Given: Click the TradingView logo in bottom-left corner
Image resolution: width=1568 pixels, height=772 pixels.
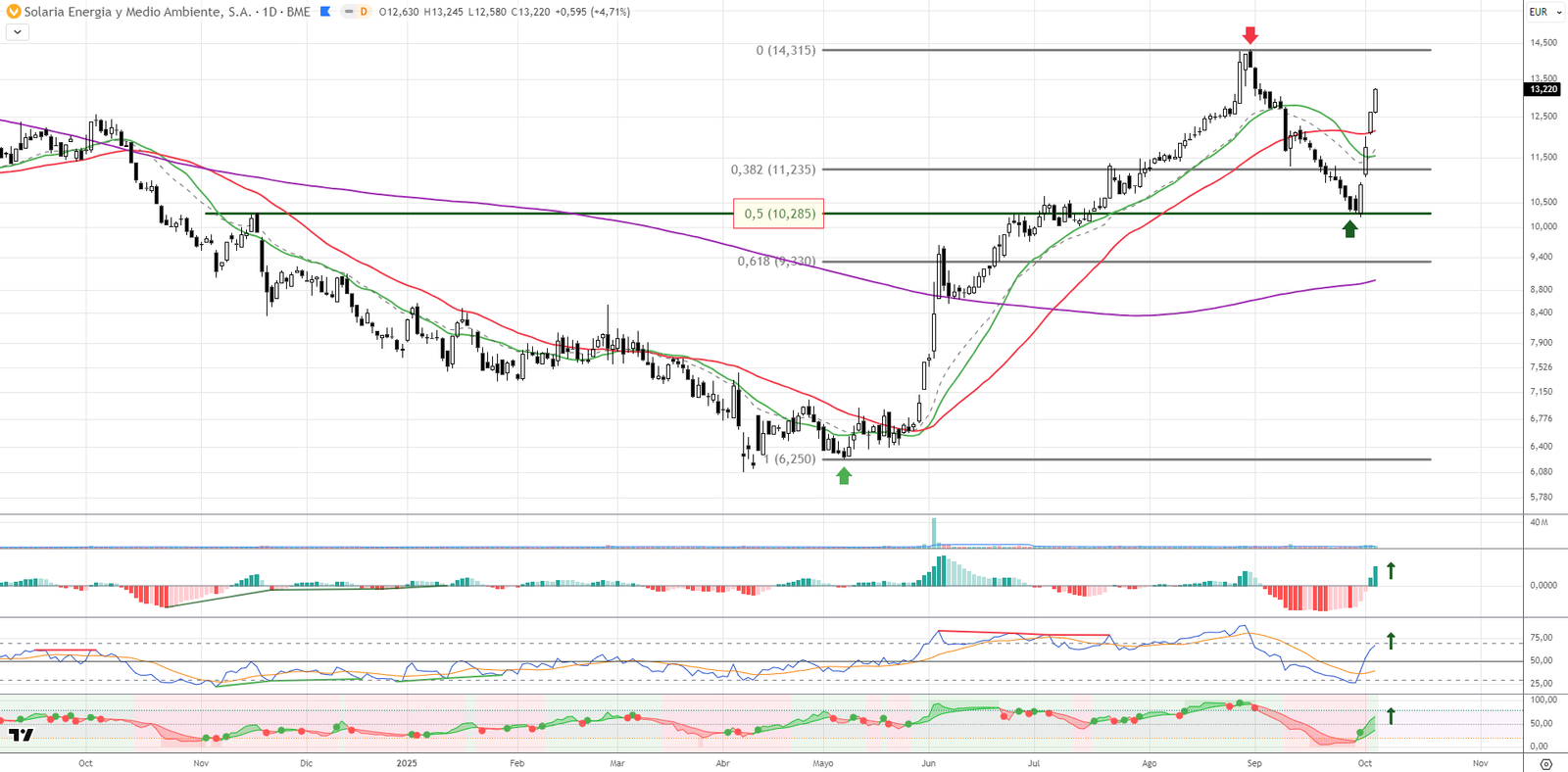Looking at the screenshot, I should click(21, 735).
